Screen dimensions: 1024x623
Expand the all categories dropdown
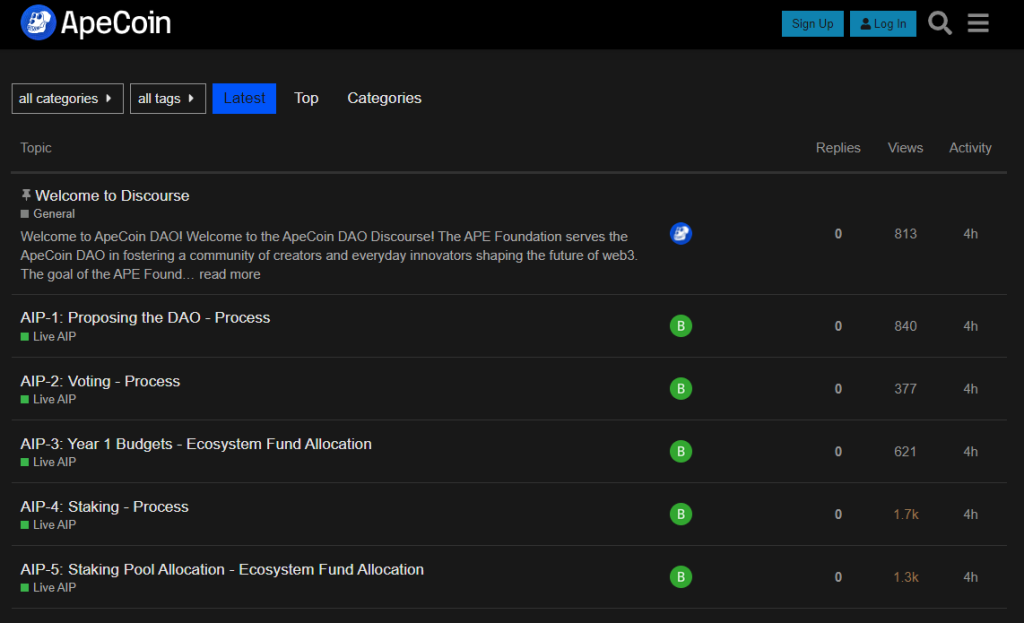point(67,99)
